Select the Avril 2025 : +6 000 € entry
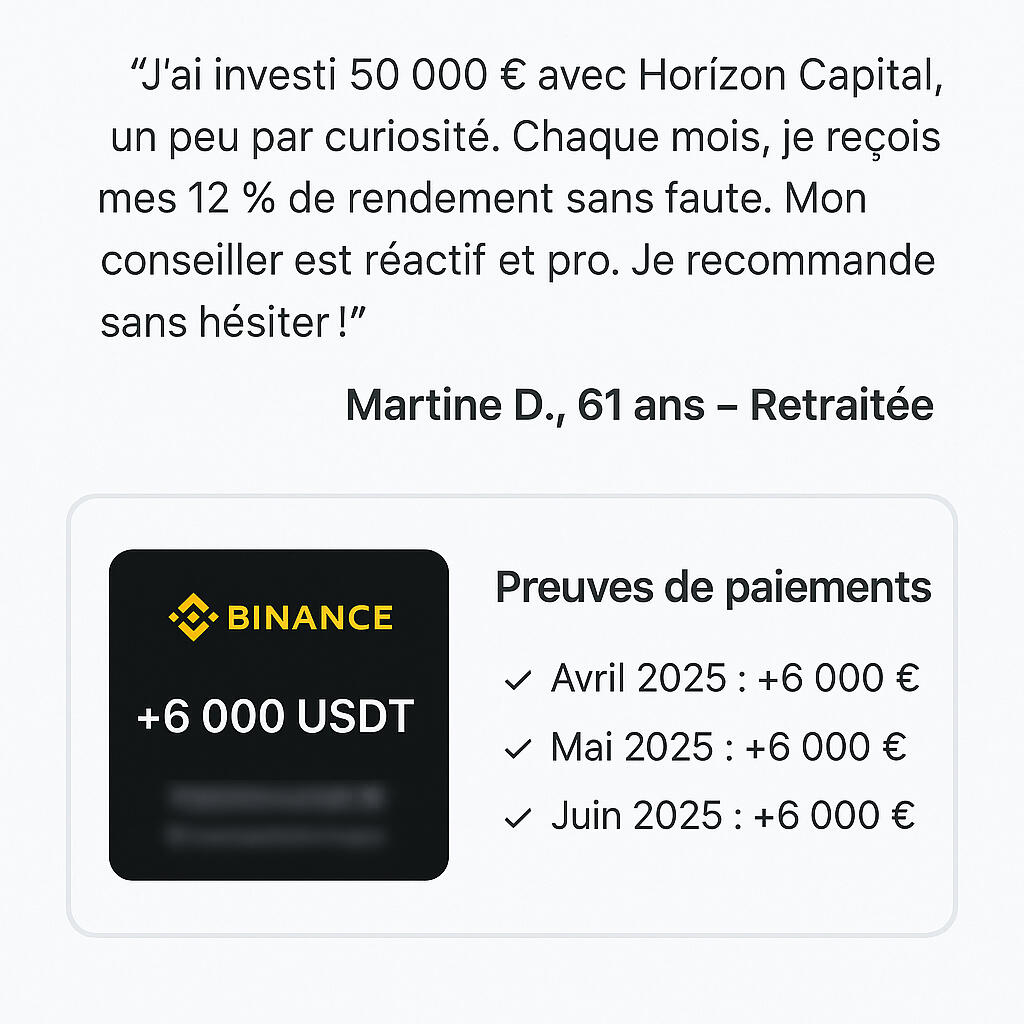The height and width of the screenshot is (1024, 1024). click(734, 679)
